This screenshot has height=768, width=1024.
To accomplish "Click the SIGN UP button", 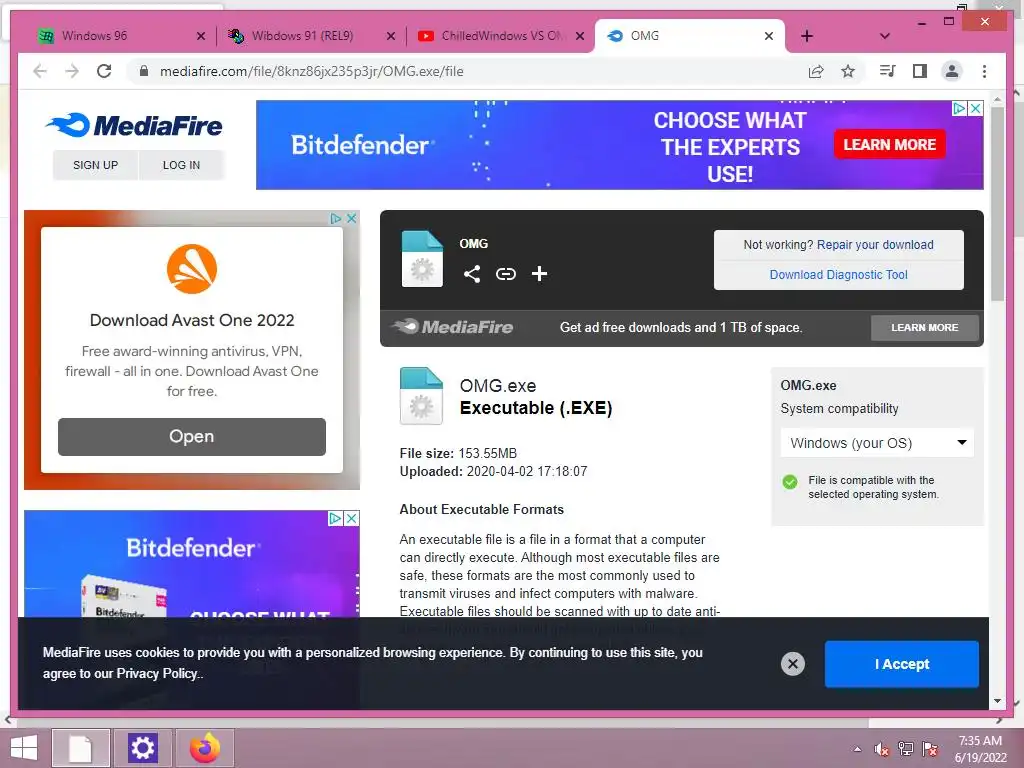I will coord(95,165).
